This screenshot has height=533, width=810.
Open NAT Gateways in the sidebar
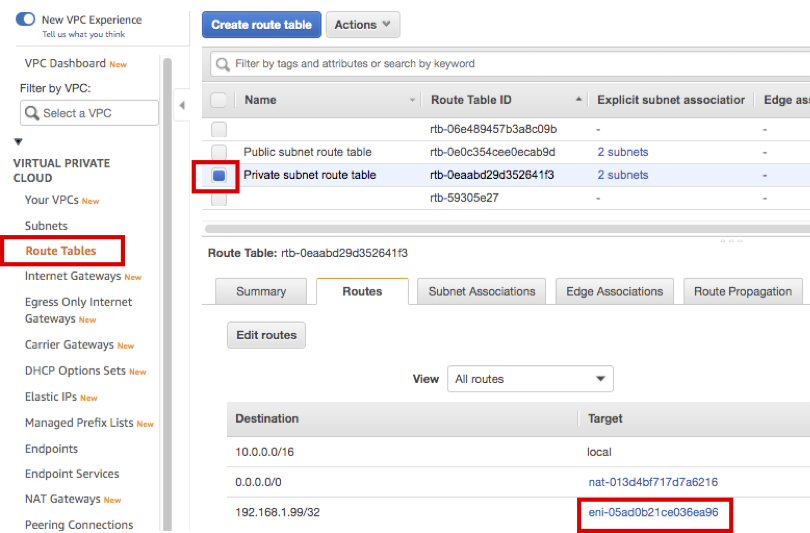pos(62,499)
